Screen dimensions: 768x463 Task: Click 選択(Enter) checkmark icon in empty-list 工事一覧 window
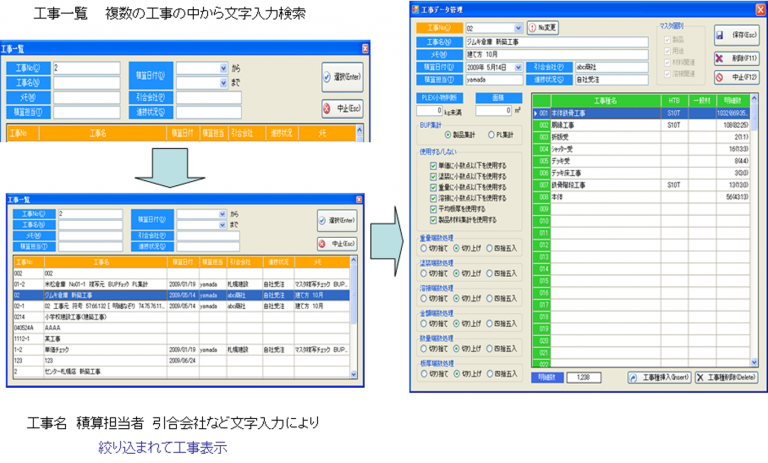[327, 77]
